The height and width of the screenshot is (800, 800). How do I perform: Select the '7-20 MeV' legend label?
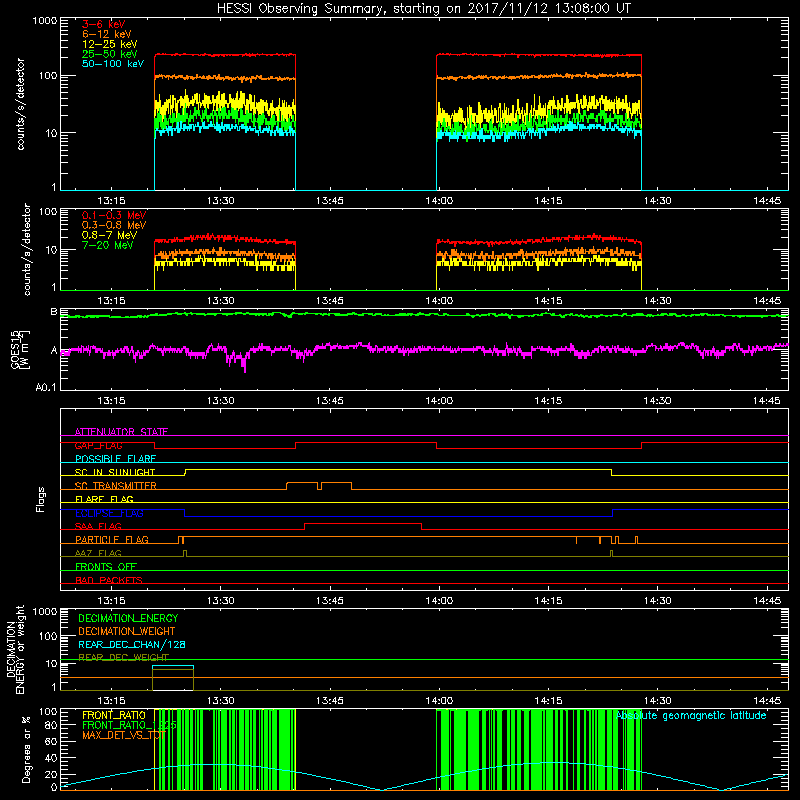pyautogui.click(x=108, y=245)
